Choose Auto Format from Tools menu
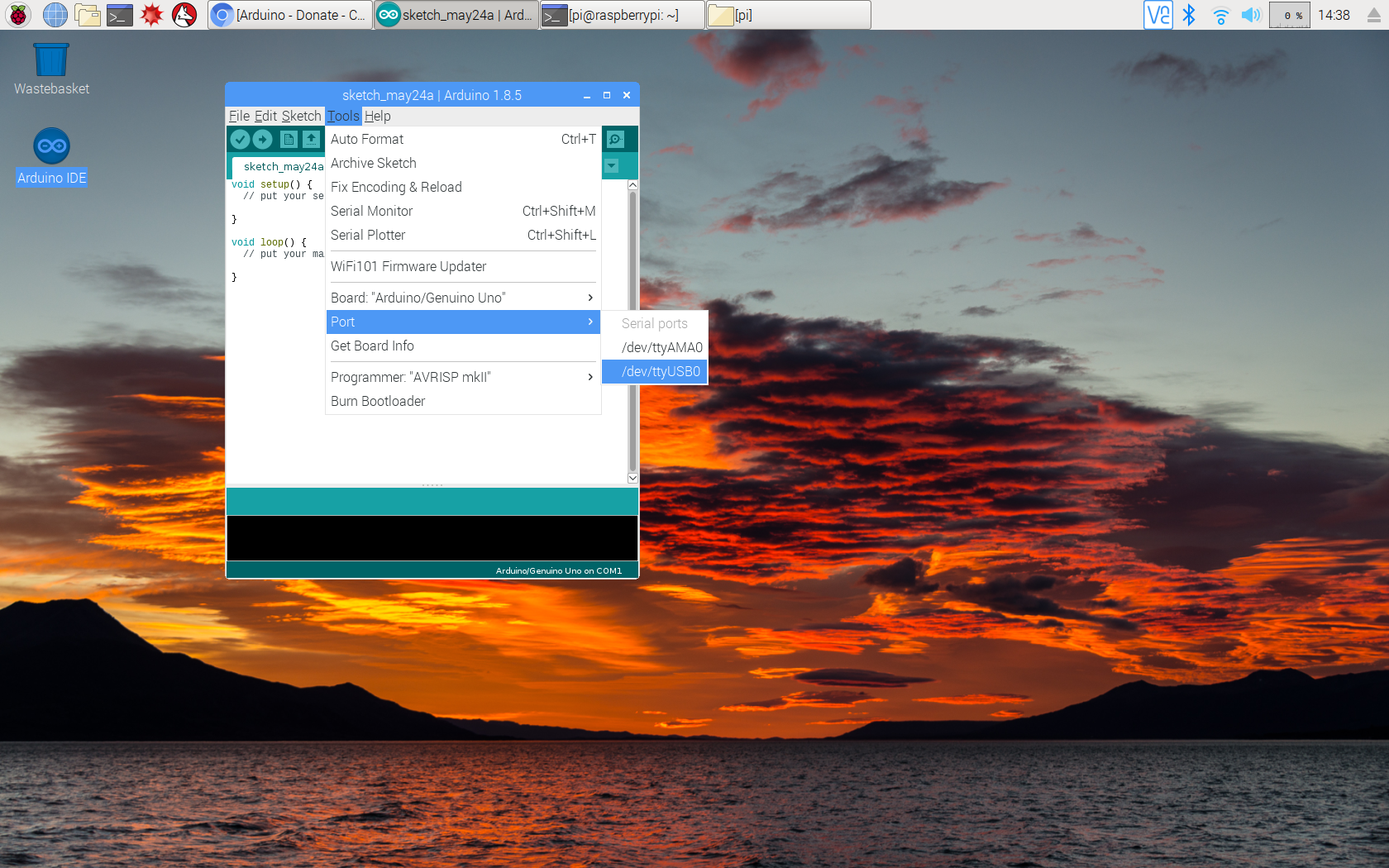Viewport: 1389px width, 868px height. tap(463, 139)
